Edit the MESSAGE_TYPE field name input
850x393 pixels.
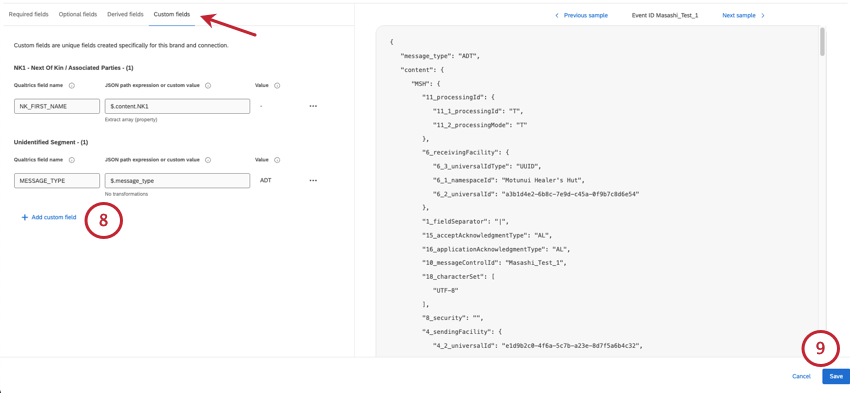[x=57, y=181]
